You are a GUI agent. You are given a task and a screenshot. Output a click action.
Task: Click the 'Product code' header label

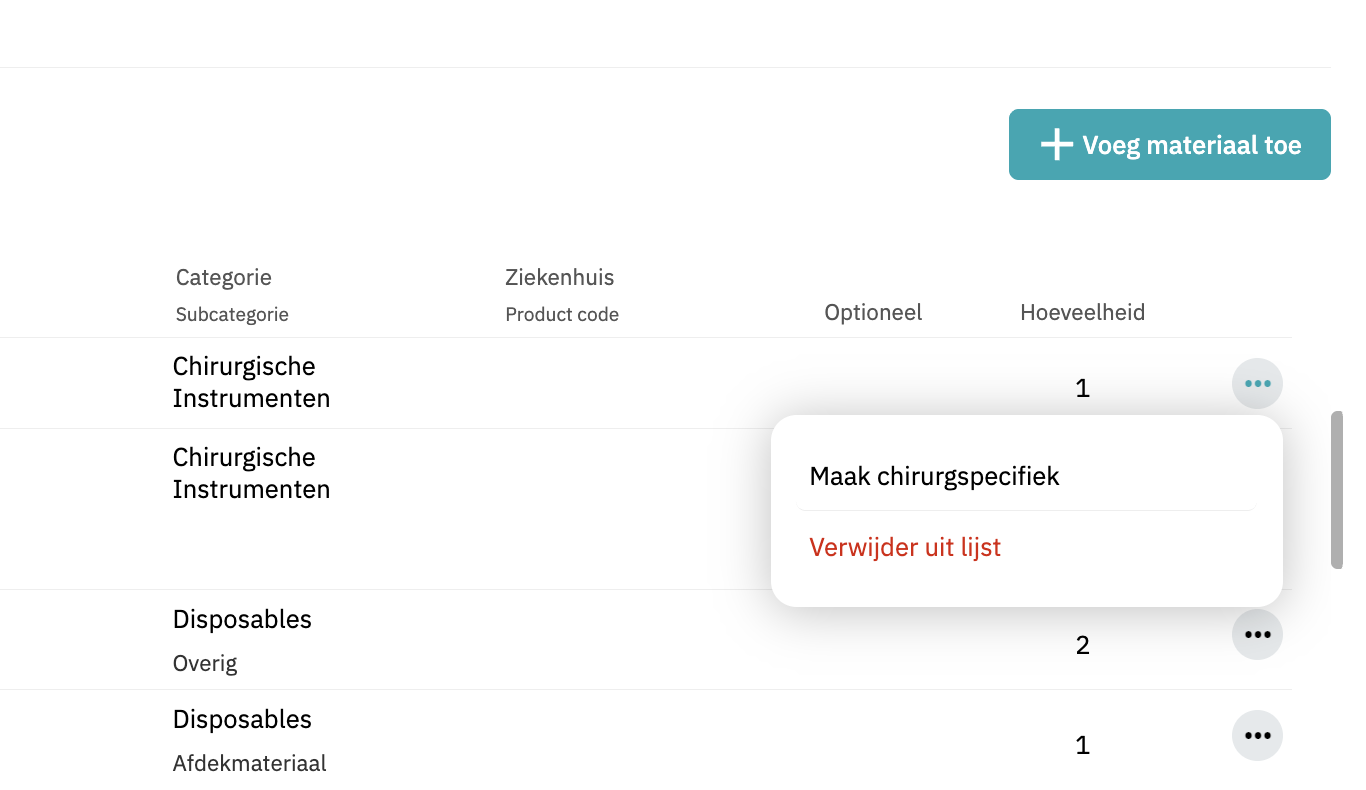[562, 315]
